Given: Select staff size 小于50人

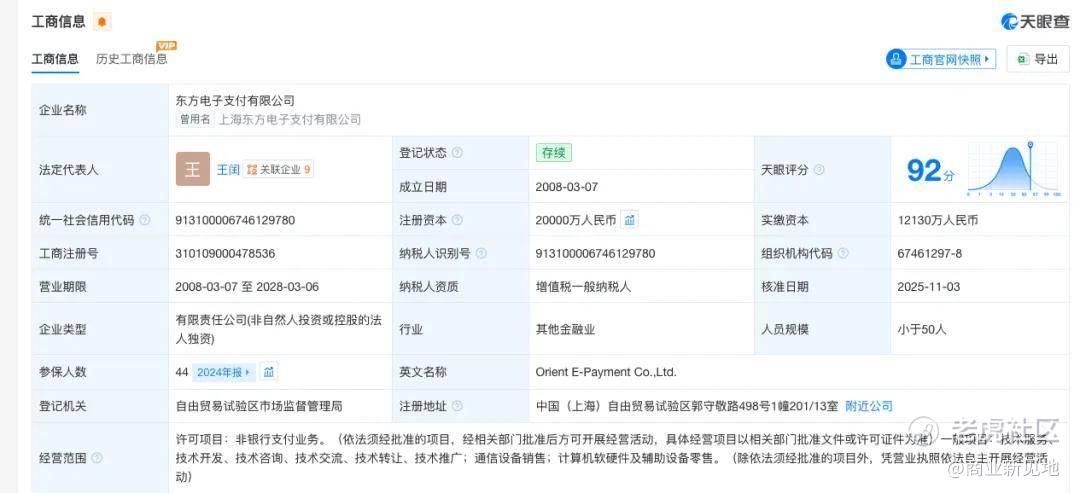Looking at the screenshot, I should pyautogui.click(x=922, y=329).
